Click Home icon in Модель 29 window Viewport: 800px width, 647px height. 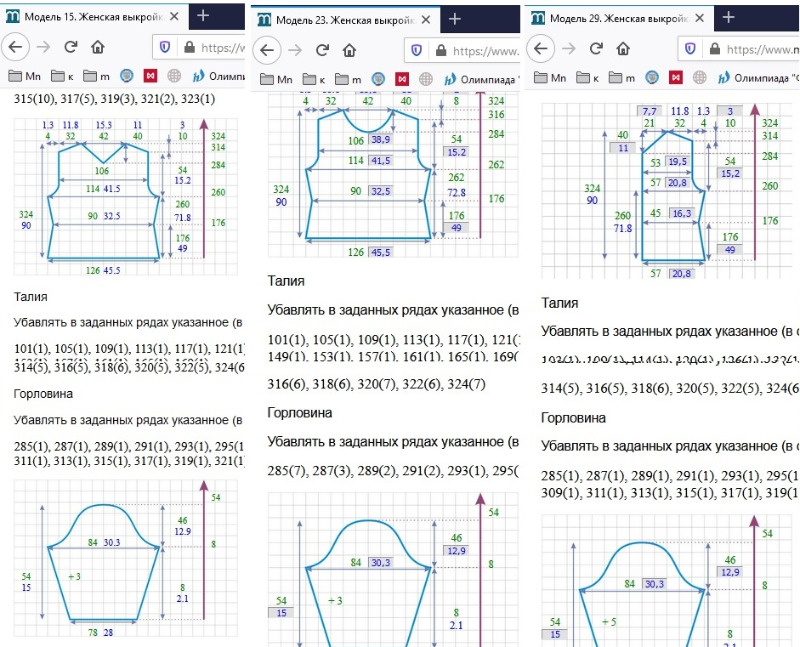tap(622, 48)
